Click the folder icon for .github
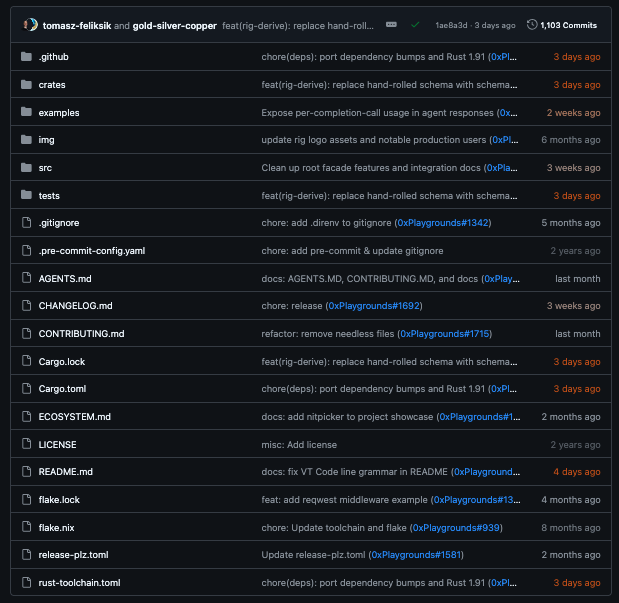This screenshot has width=619, height=603. coord(26,57)
